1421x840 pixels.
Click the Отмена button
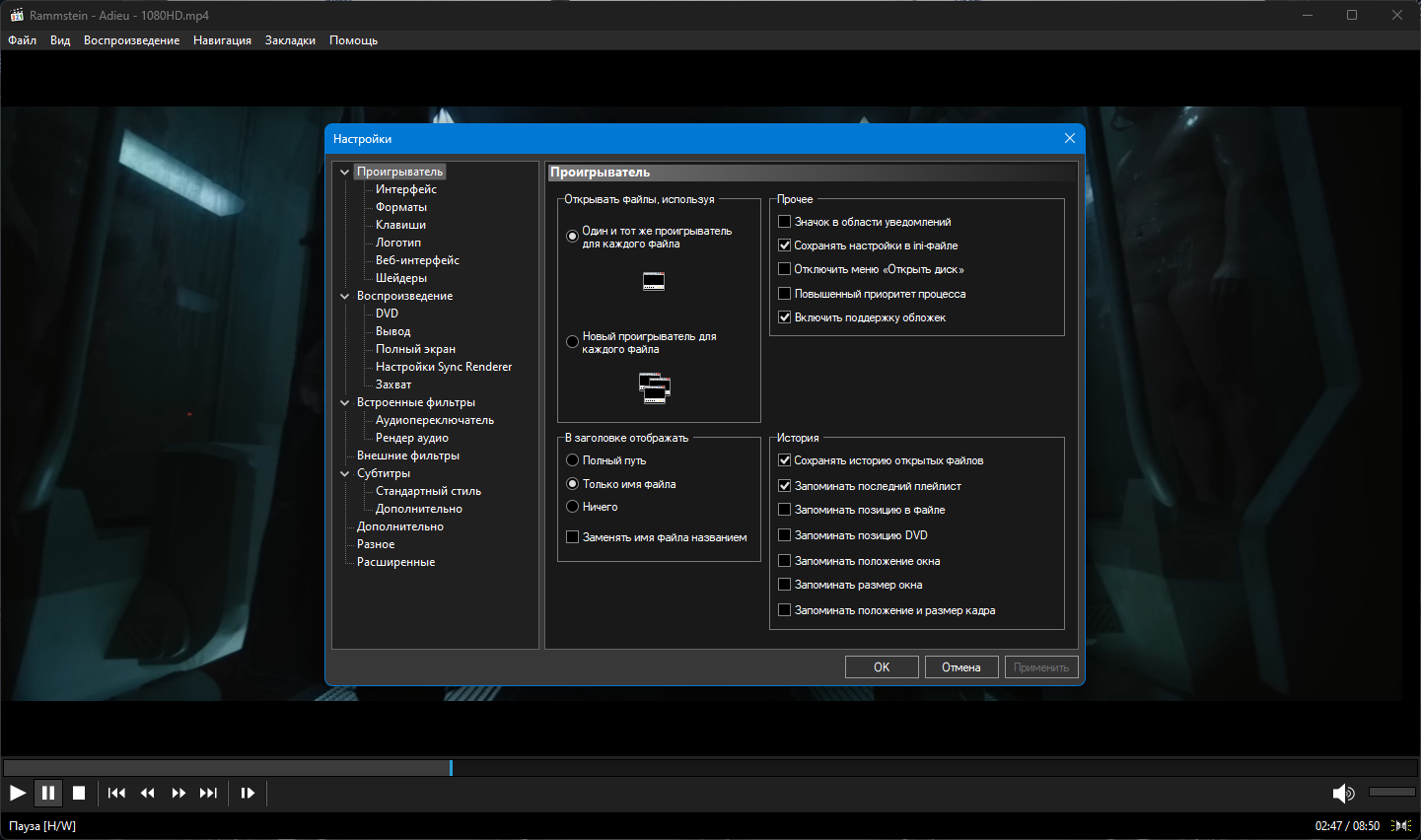961,667
